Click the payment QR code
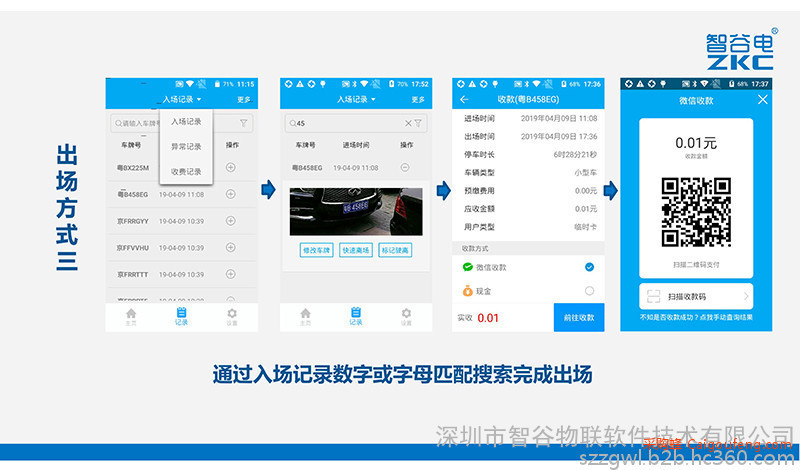This screenshot has height=470, width=800. (x=696, y=212)
